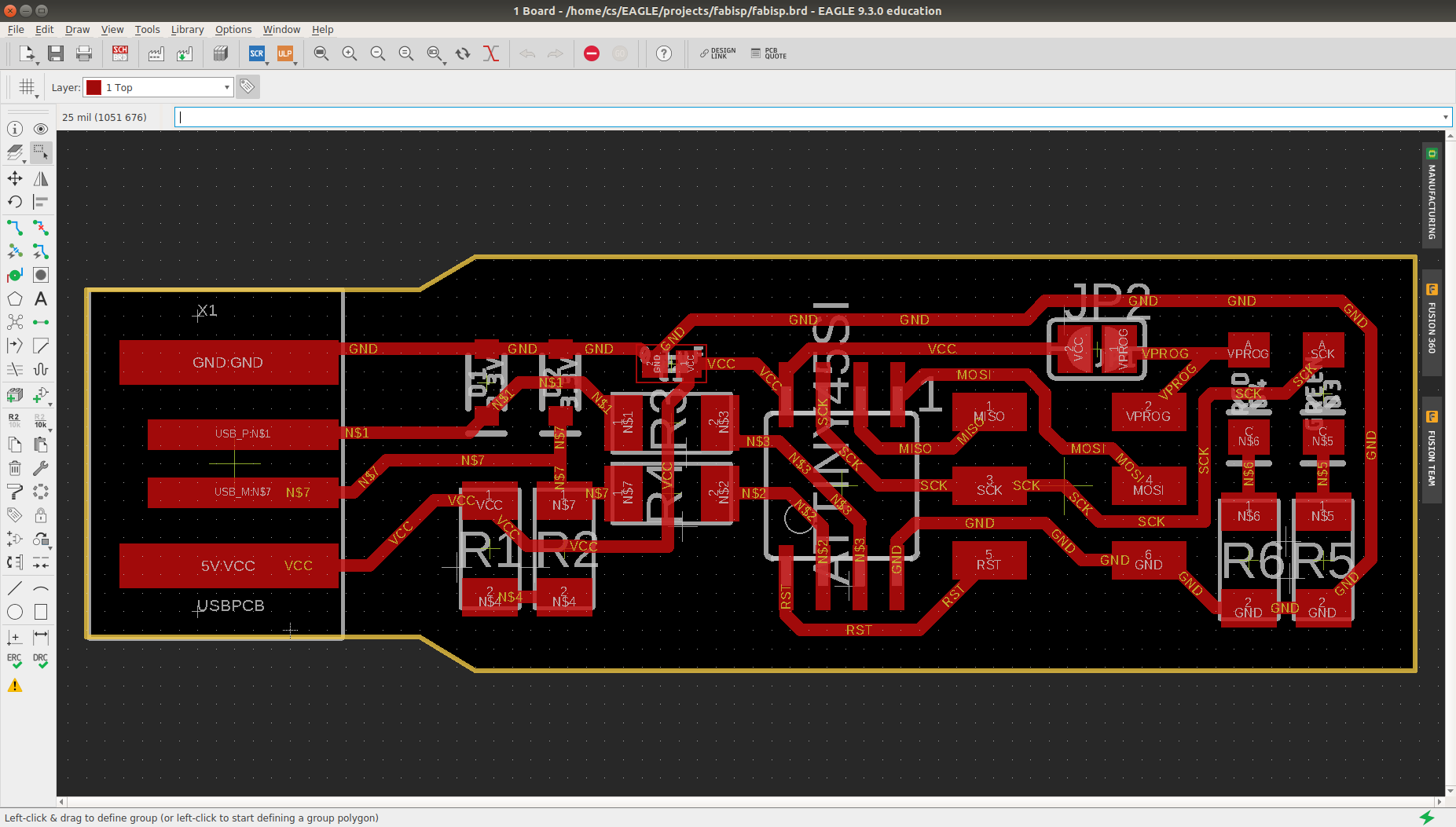The width and height of the screenshot is (1456, 827).
Task: Select the Ripup tool
Action: pyautogui.click(x=41, y=228)
